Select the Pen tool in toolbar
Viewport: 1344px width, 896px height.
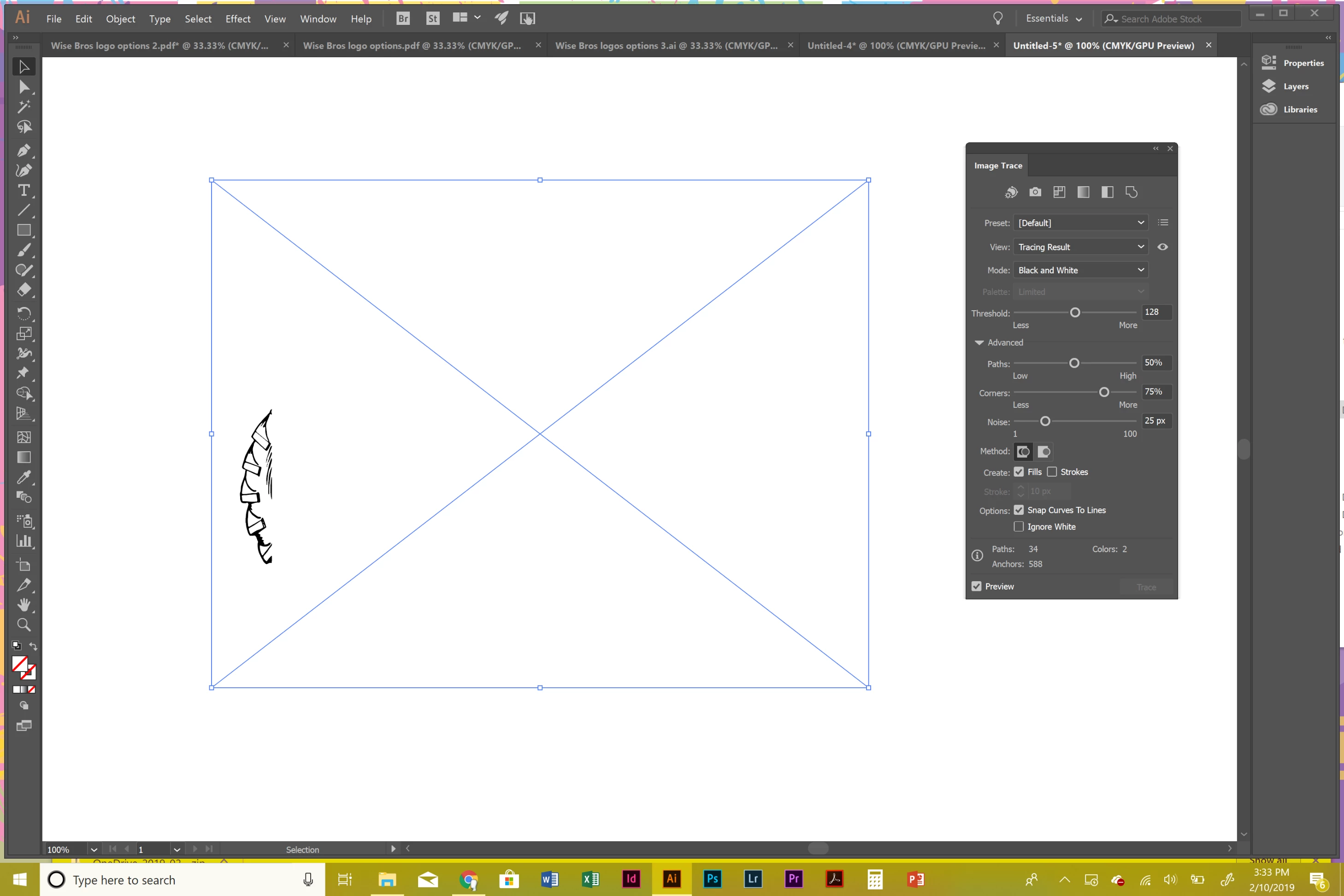click(24, 150)
